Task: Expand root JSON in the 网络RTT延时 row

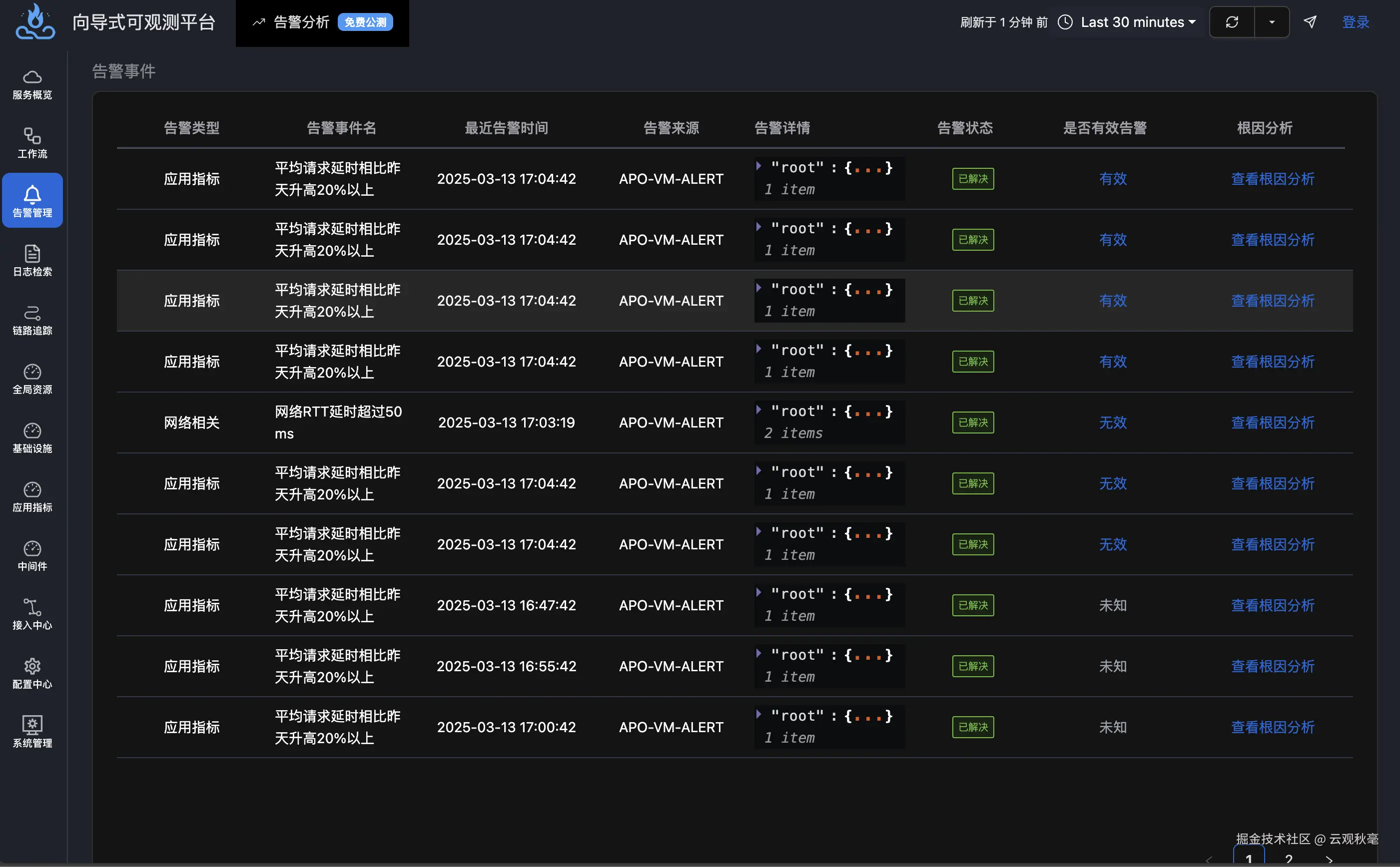Action: tap(759, 410)
